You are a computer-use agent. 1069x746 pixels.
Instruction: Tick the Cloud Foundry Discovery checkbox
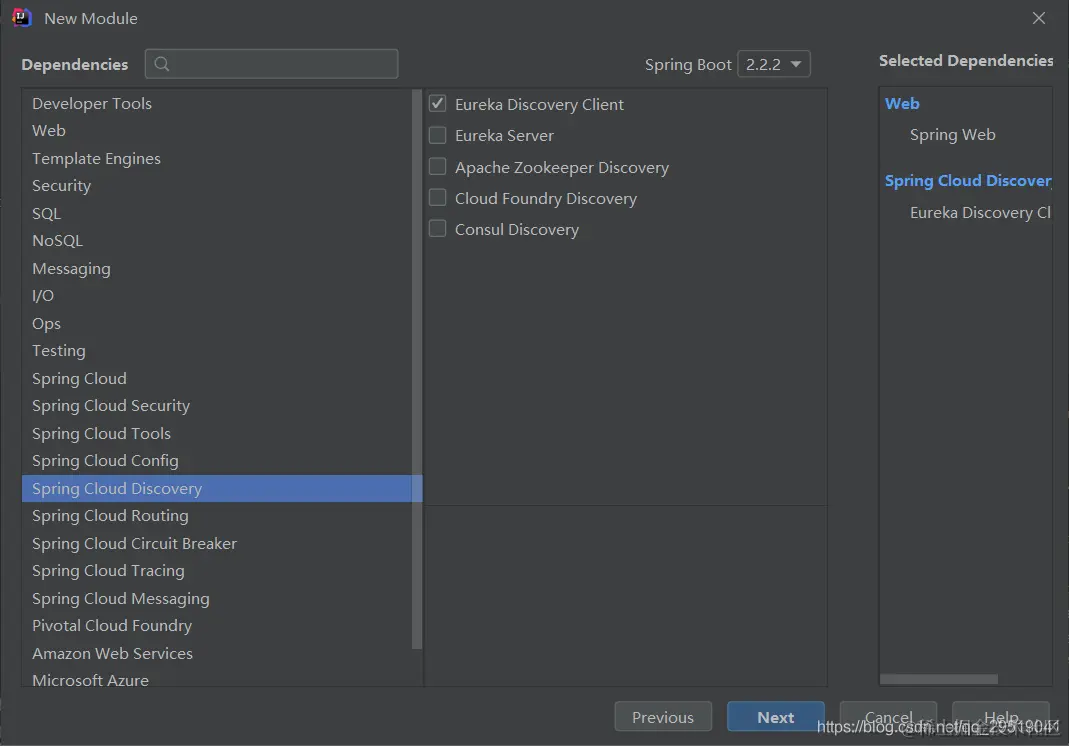[x=438, y=198]
